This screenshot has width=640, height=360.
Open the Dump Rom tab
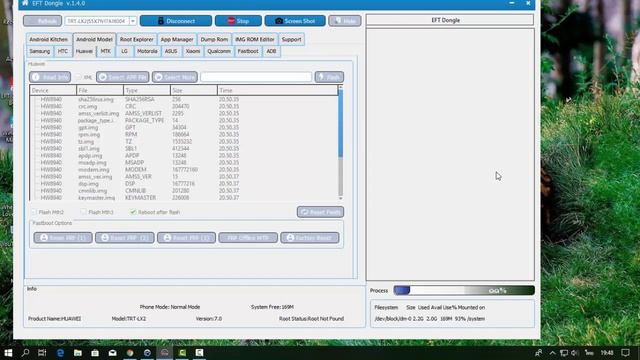coord(214,40)
